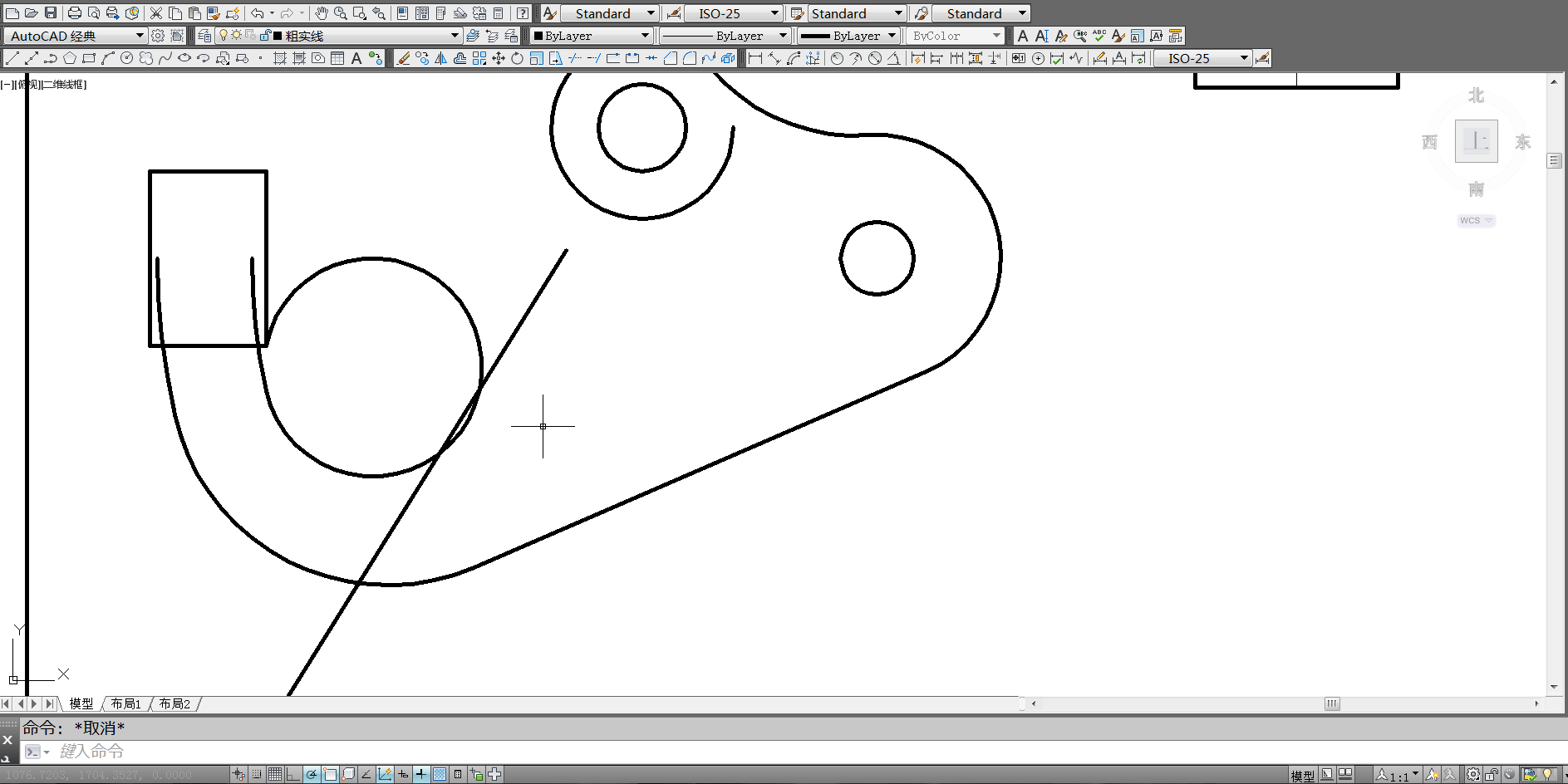This screenshot has width=1568, height=784.
Task: Select the Mirror tool
Action: point(441,58)
